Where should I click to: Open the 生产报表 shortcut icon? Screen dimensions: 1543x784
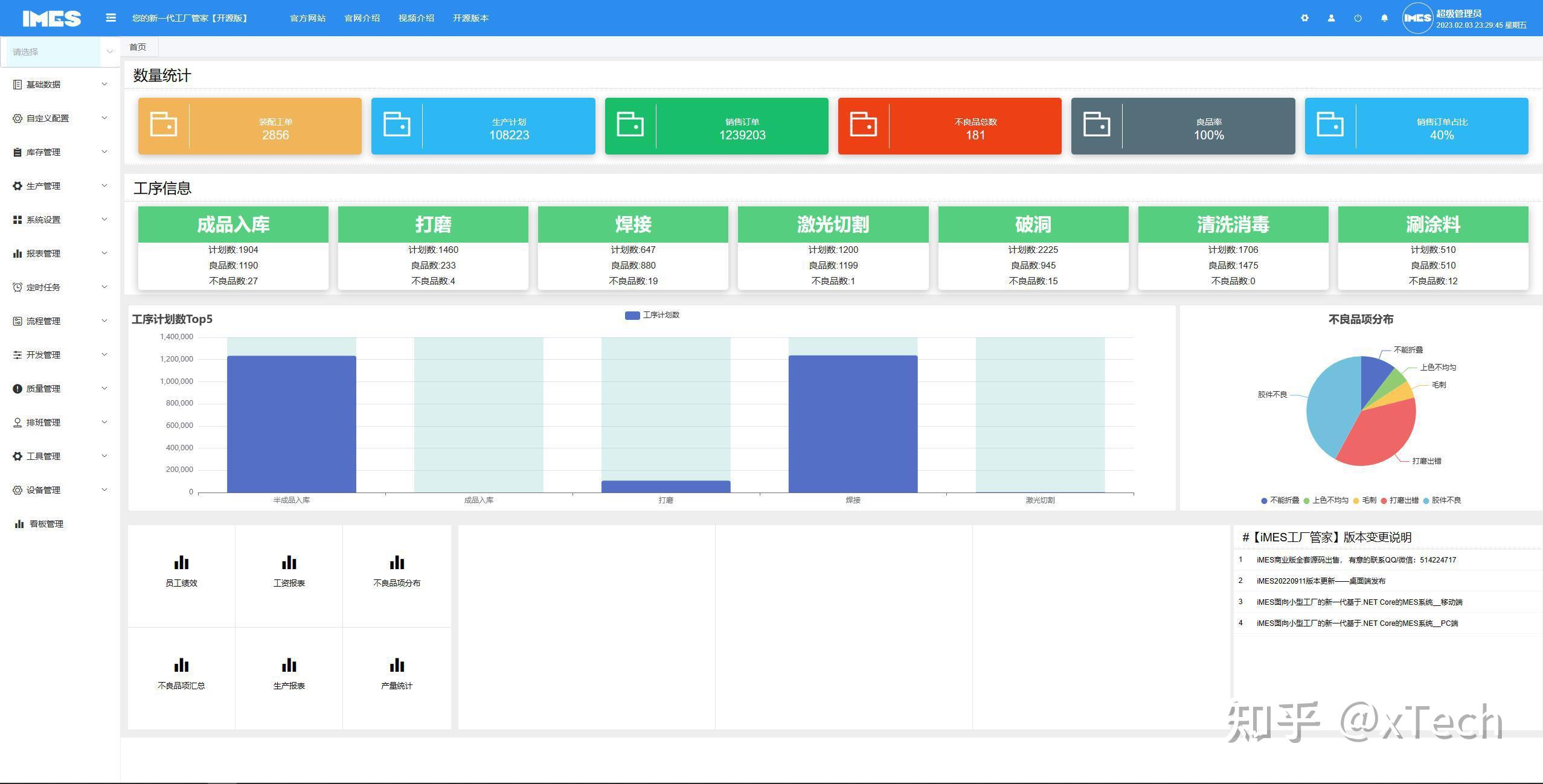pyautogui.click(x=289, y=665)
